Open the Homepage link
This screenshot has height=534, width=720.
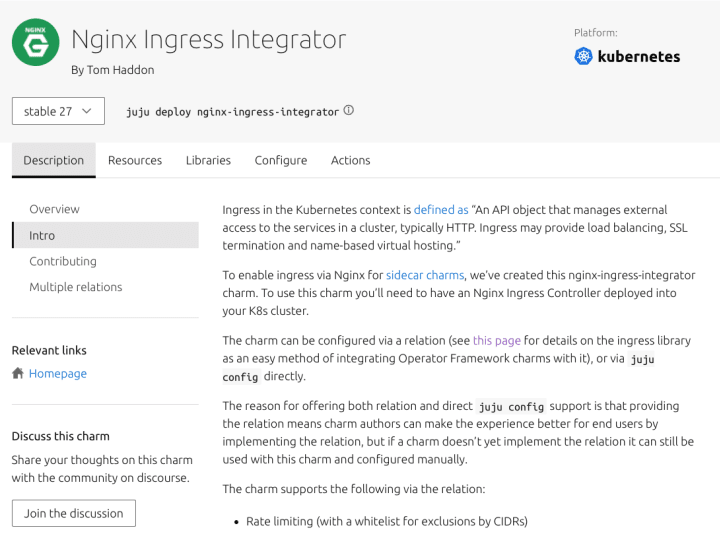(x=58, y=374)
